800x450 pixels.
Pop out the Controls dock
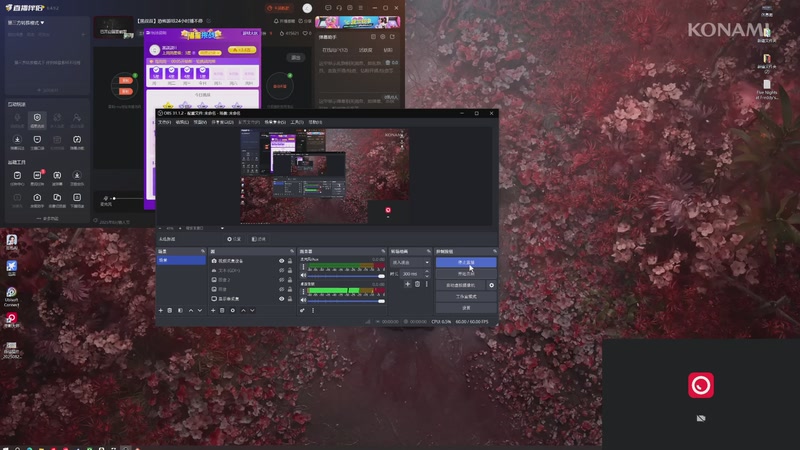[494, 251]
